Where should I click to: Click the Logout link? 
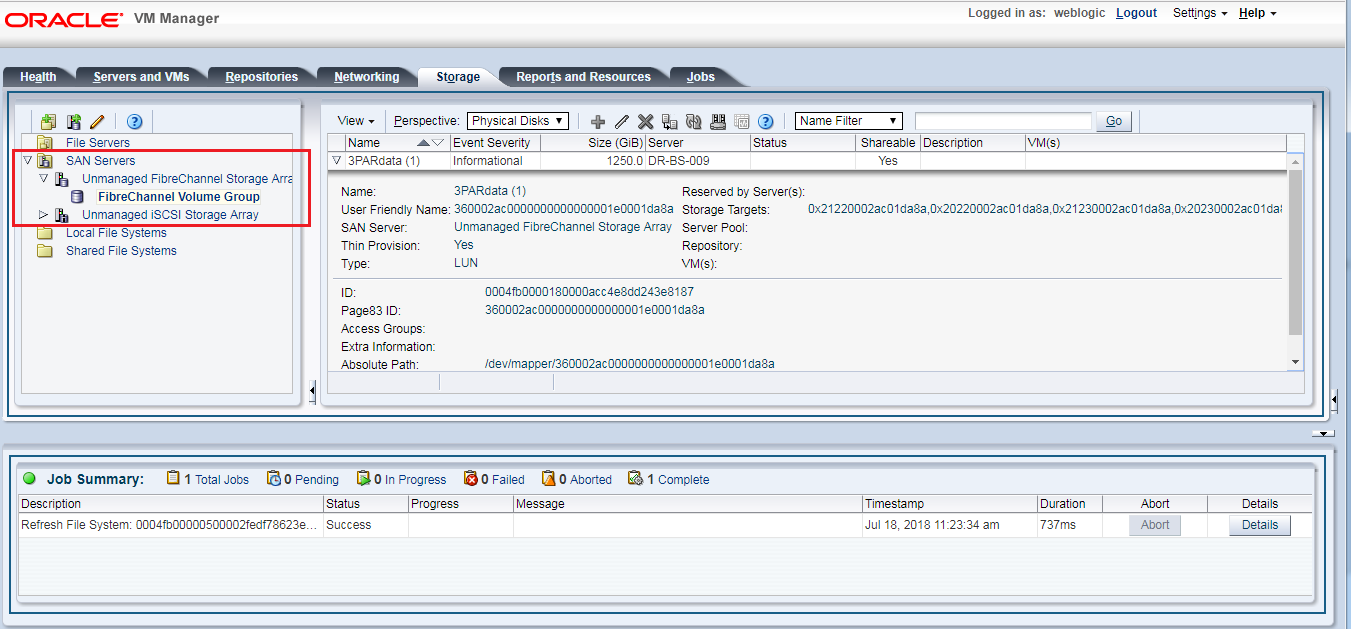tap(1136, 13)
